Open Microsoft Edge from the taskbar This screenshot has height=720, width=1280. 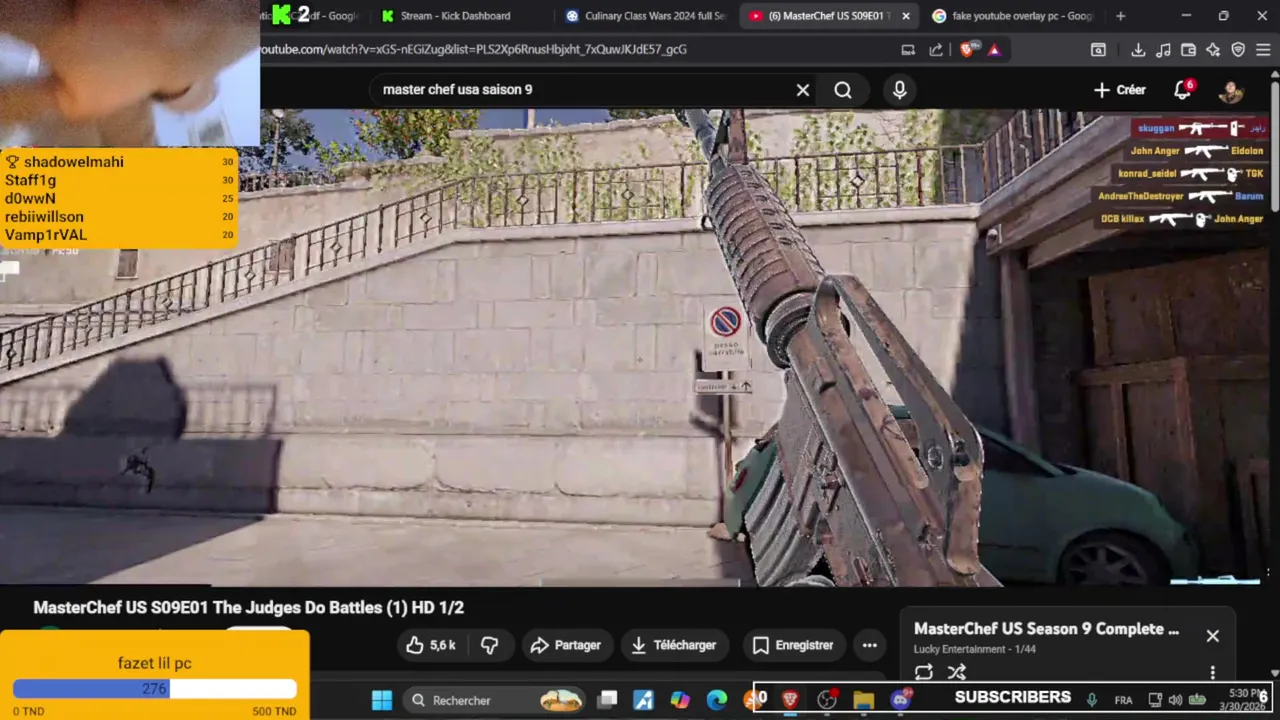(x=717, y=700)
